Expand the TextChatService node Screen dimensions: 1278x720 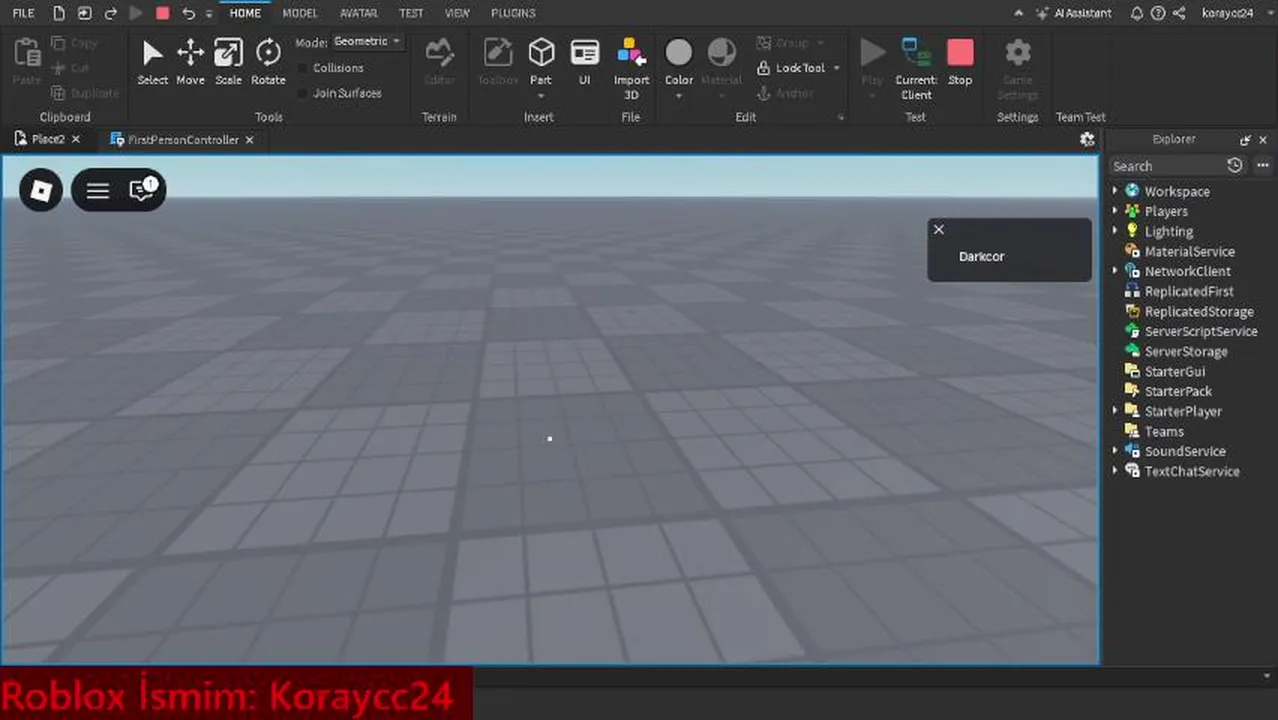click(x=1115, y=471)
